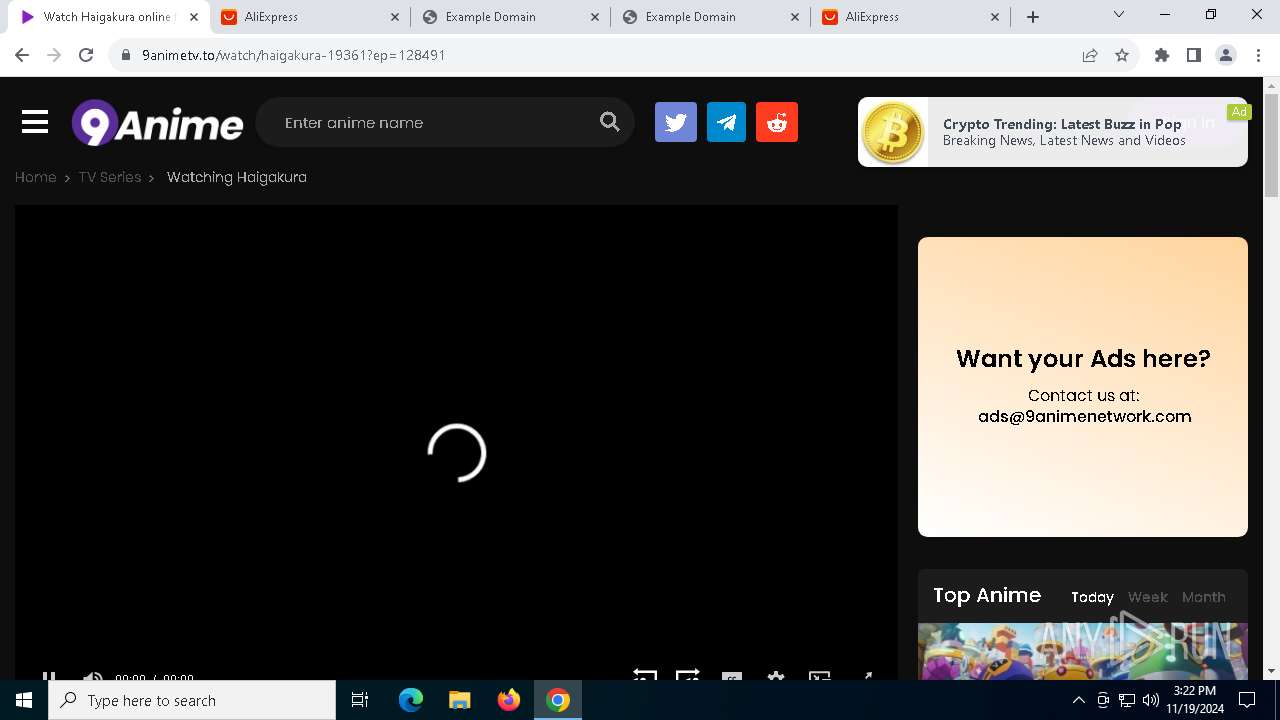Viewport: 1280px width, 720px height.
Task: Open the Windows Start menu
Action: [24, 700]
